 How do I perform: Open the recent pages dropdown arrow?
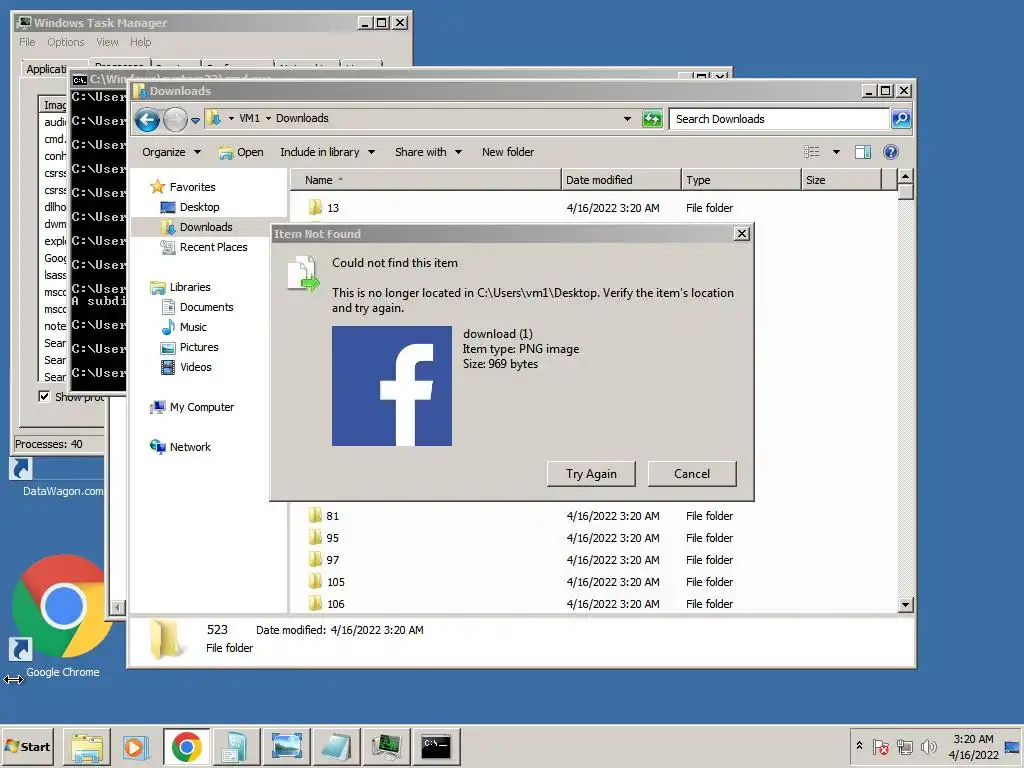tap(195, 120)
